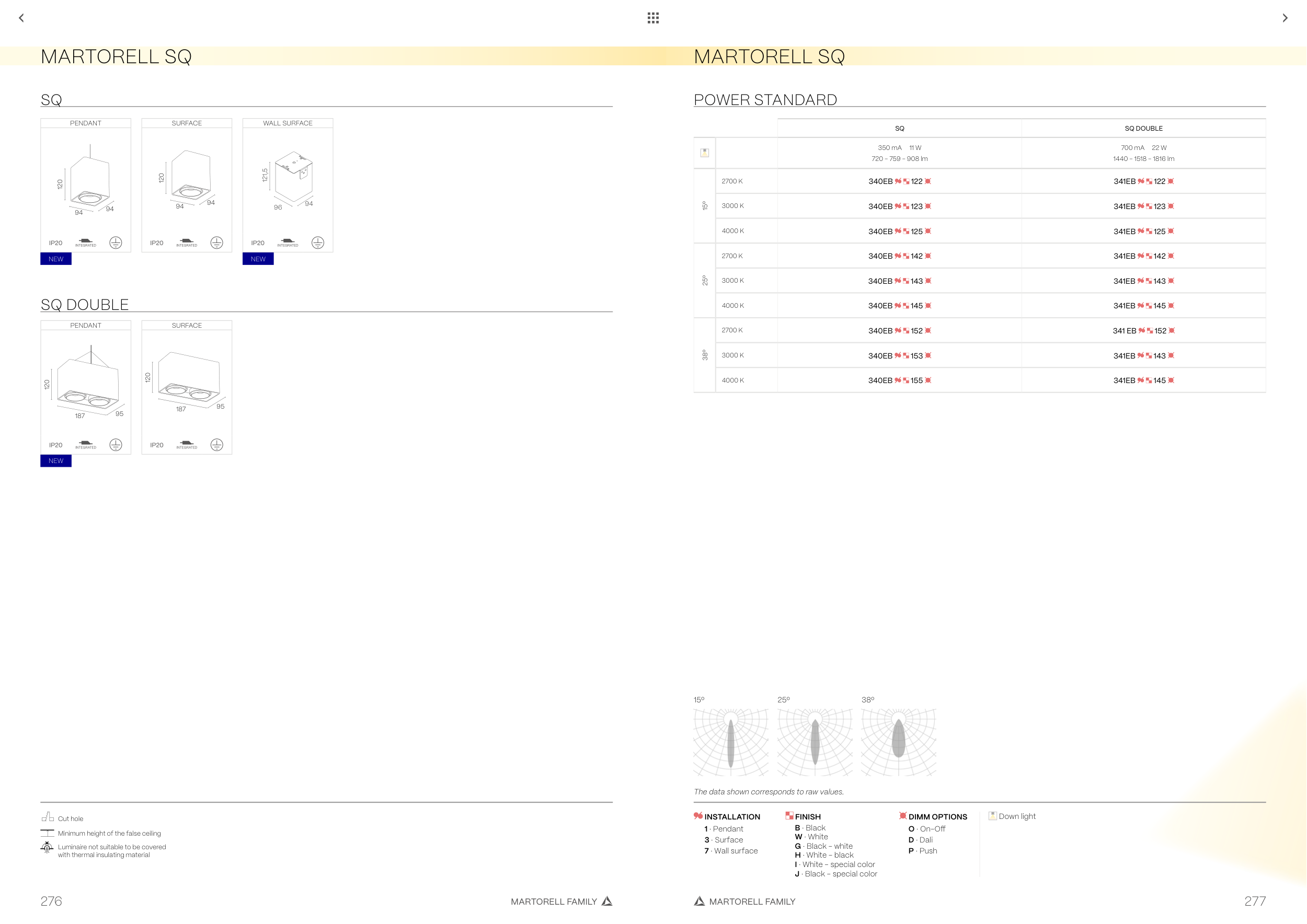The width and height of the screenshot is (1307, 924).
Task: Click the Cut hole legend icon
Action: tap(47, 817)
